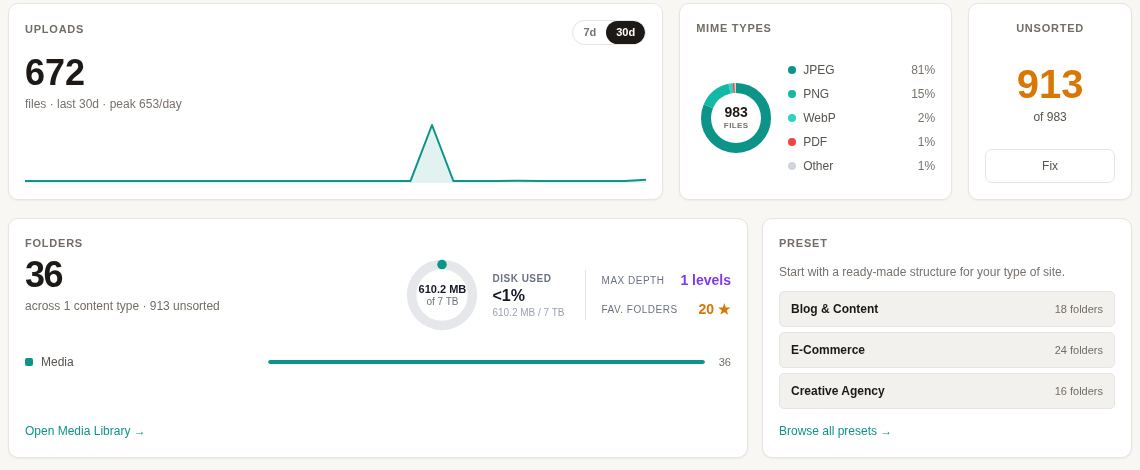Click the '18 folders' label
Screen dimensions: 1140x470
tap(1078, 309)
